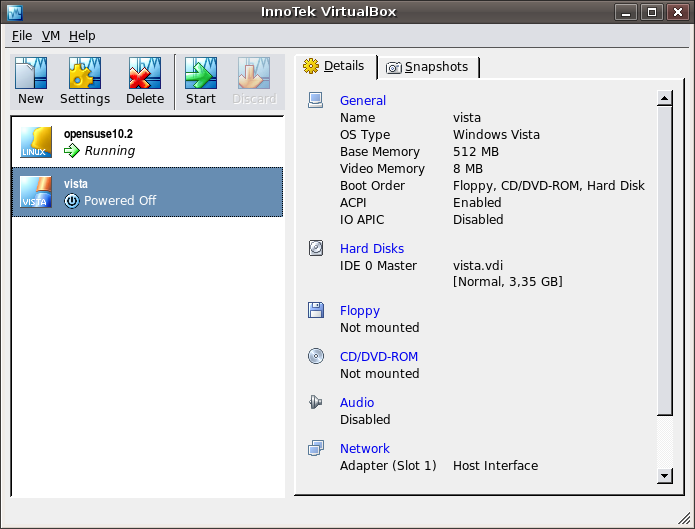695x529 pixels.
Task: Open the File menu
Action: 22,35
